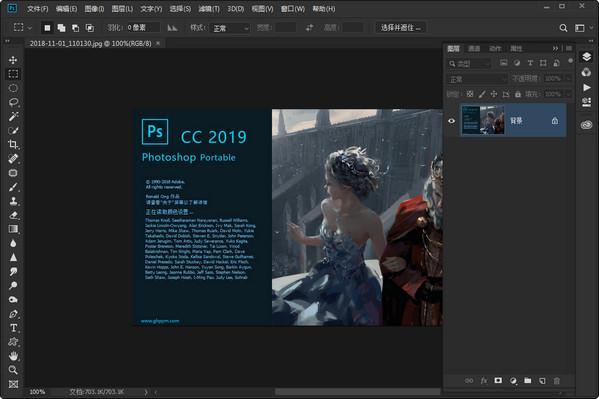Open layer opacity slider dropdown
599x399 pixels.
pyautogui.click(x=568, y=79)
